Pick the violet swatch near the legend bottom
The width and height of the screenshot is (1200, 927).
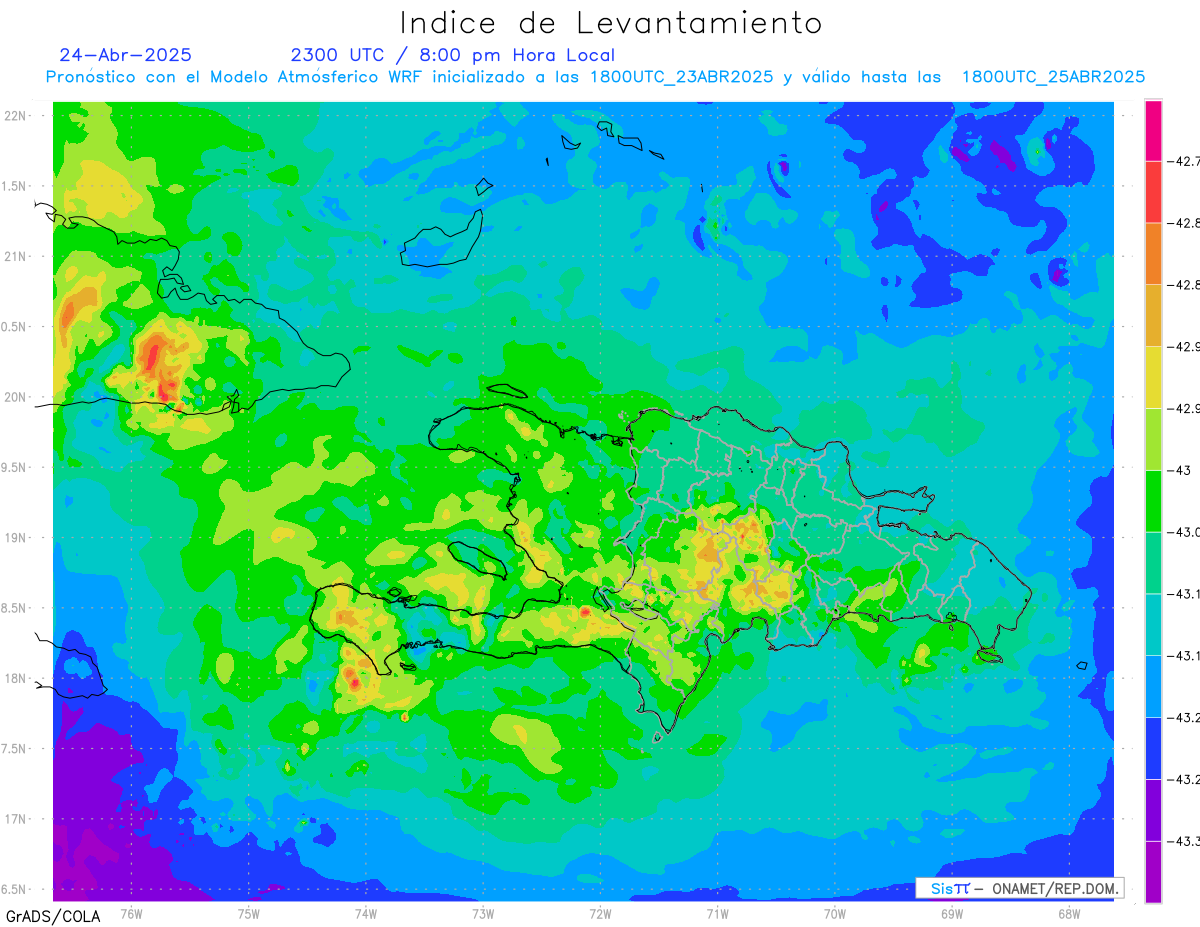pyautogui.click(x=1153, y=810)
